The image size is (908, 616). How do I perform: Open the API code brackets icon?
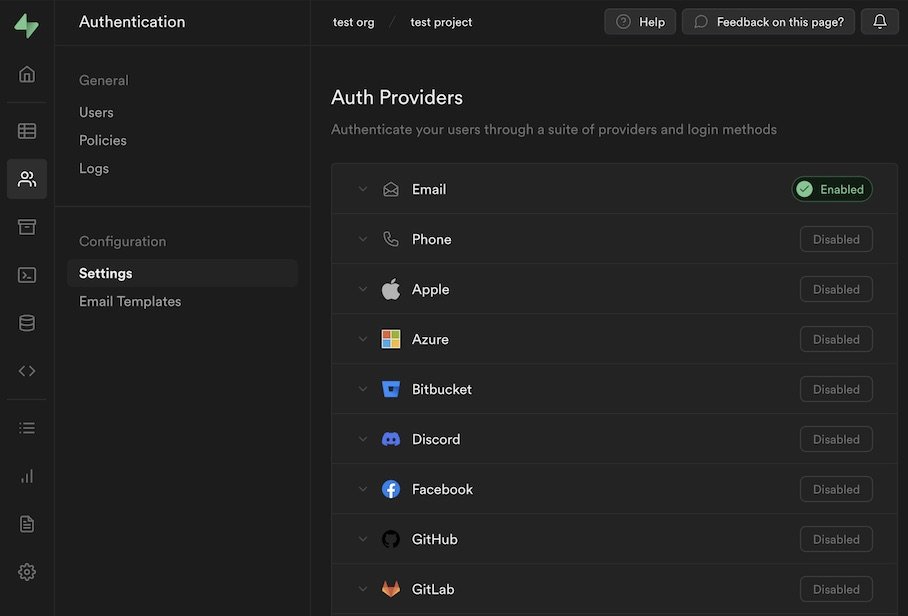pyautogui.click(x=27, y=371)
